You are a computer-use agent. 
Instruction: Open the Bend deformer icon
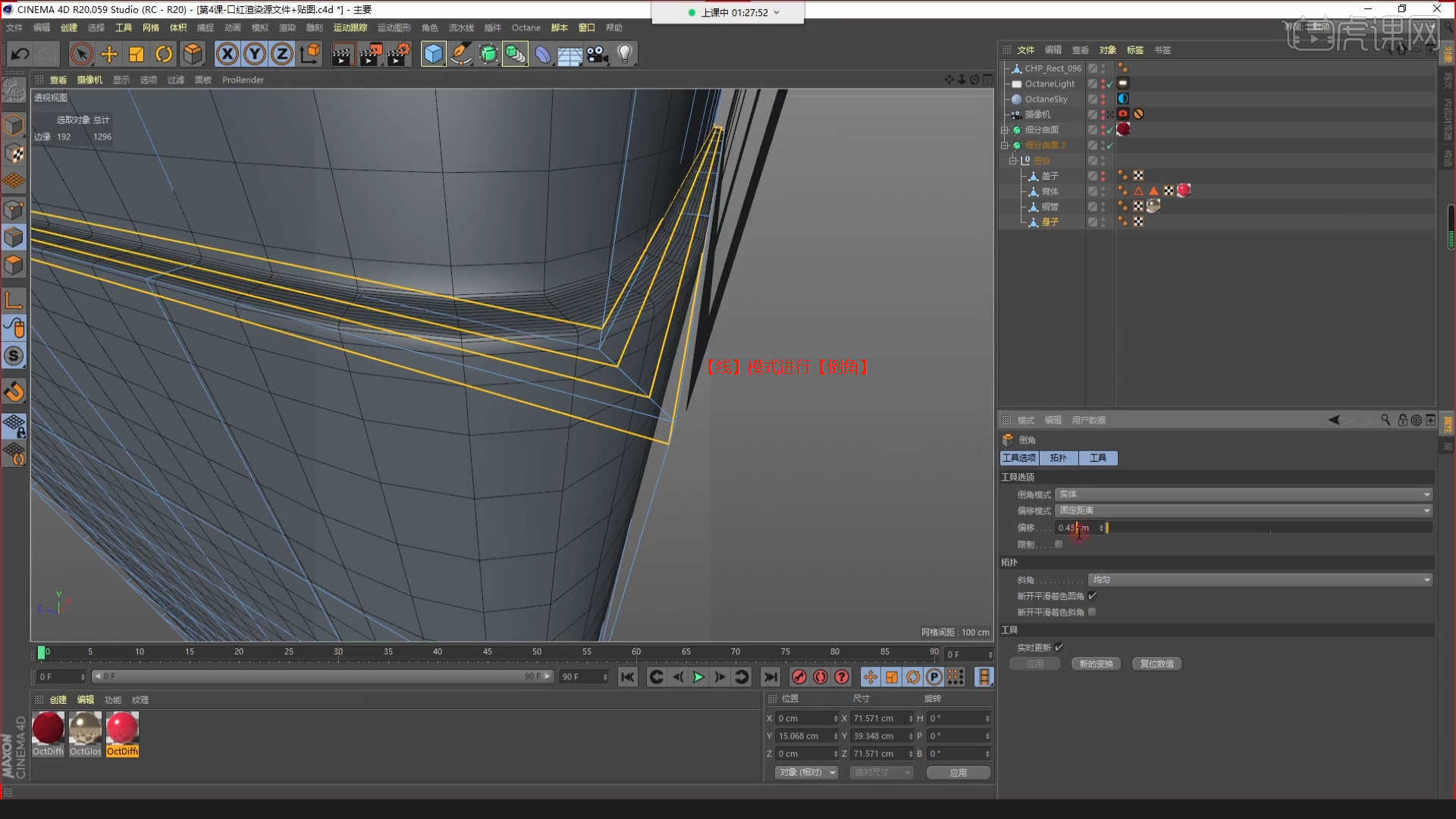pos(543,54)
